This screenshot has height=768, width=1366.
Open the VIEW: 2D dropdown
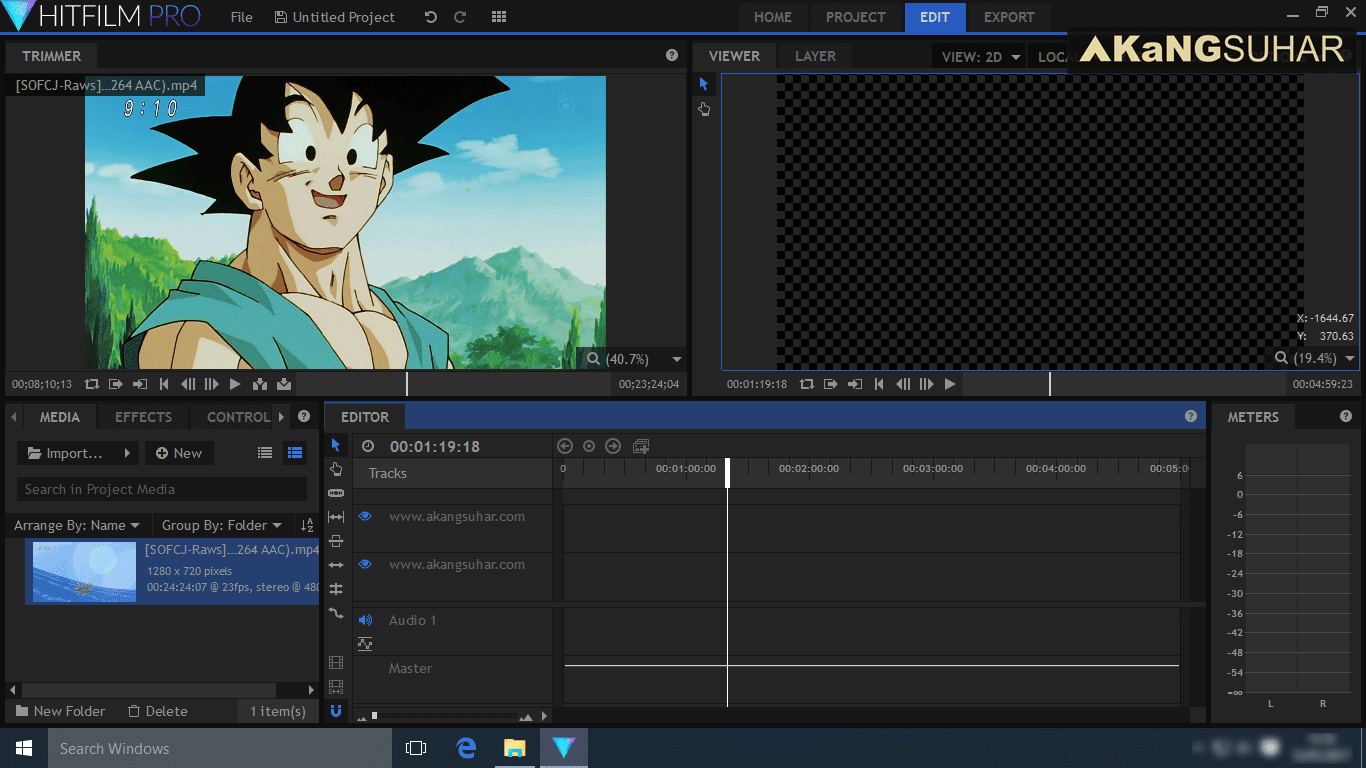coord(981,57)
